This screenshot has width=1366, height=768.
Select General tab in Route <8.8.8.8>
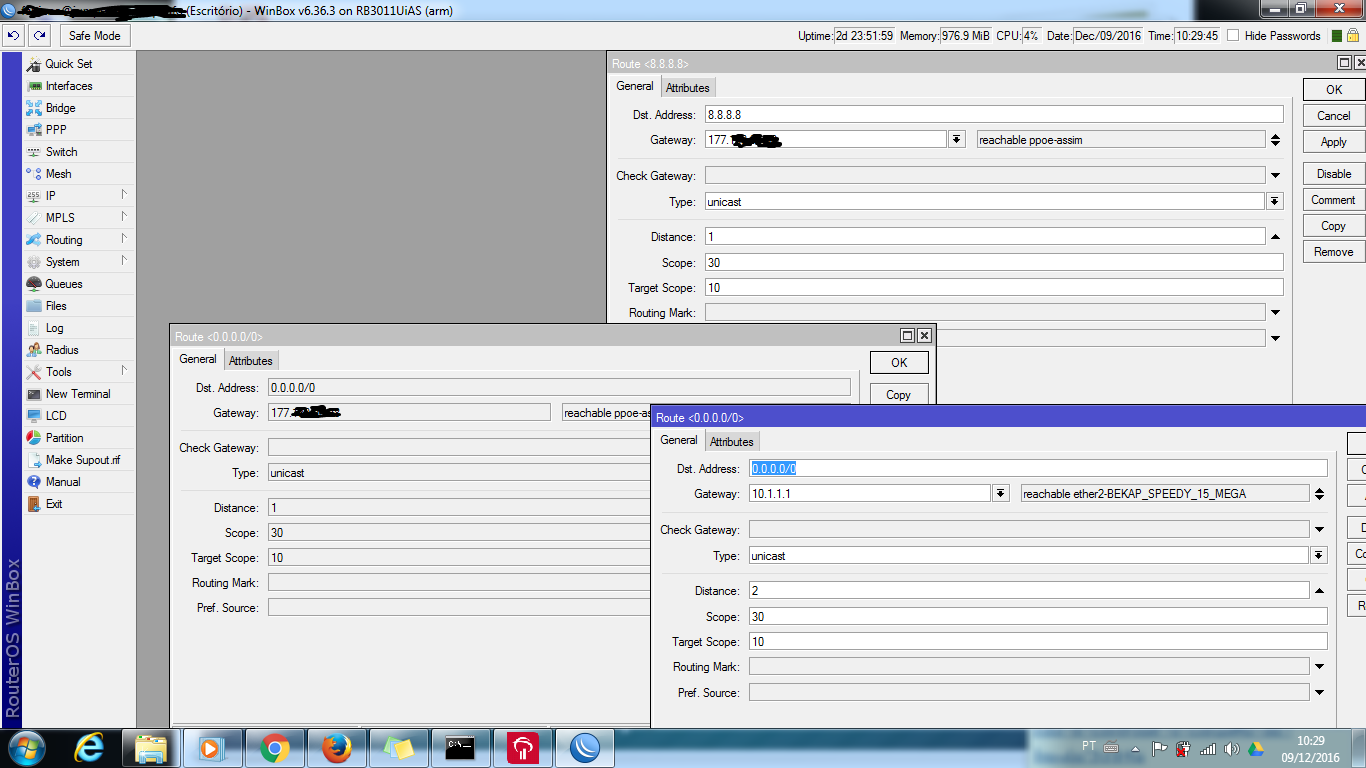[635, 87]
